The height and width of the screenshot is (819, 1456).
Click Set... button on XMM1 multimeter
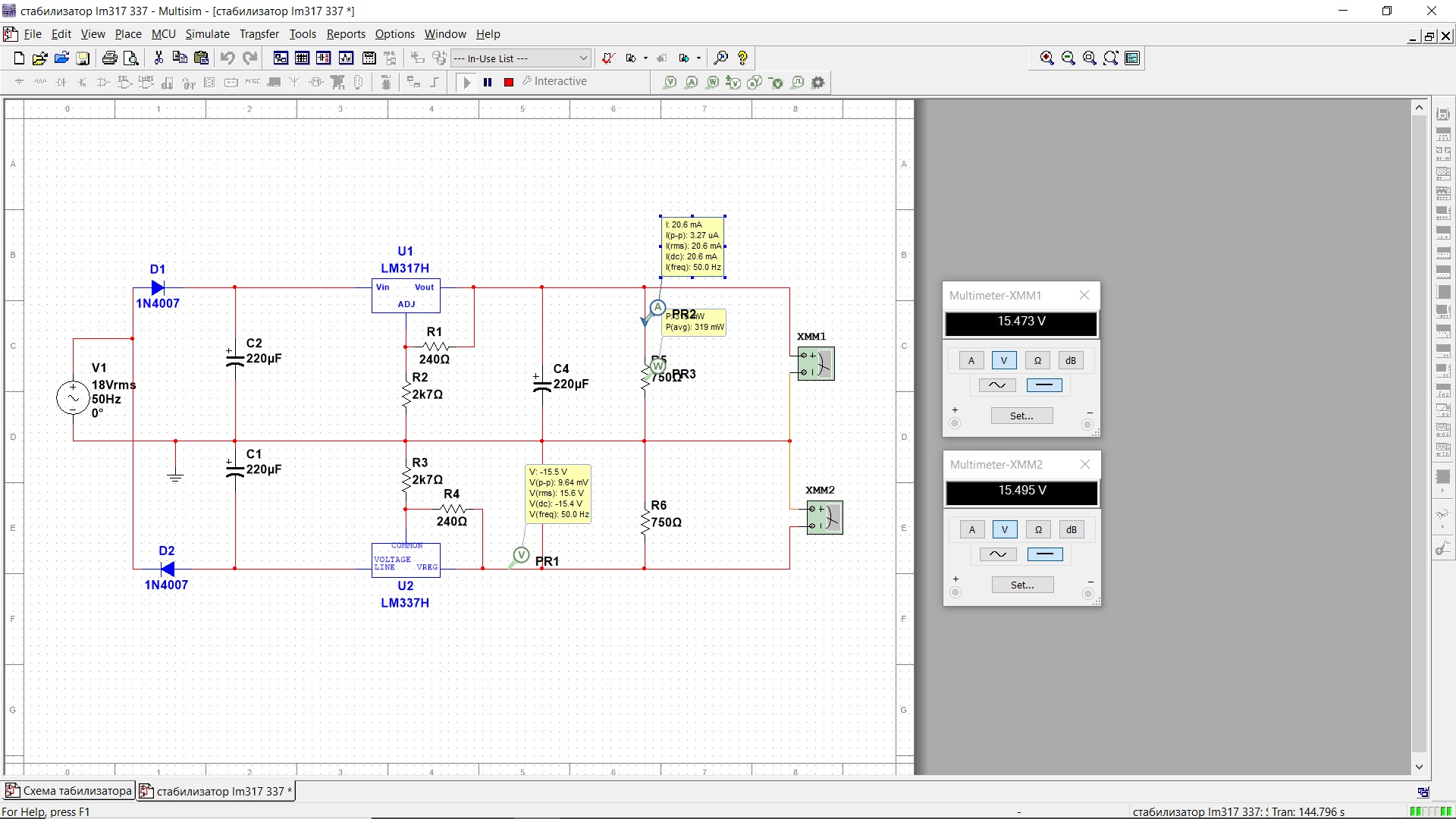click(1021, 416)
